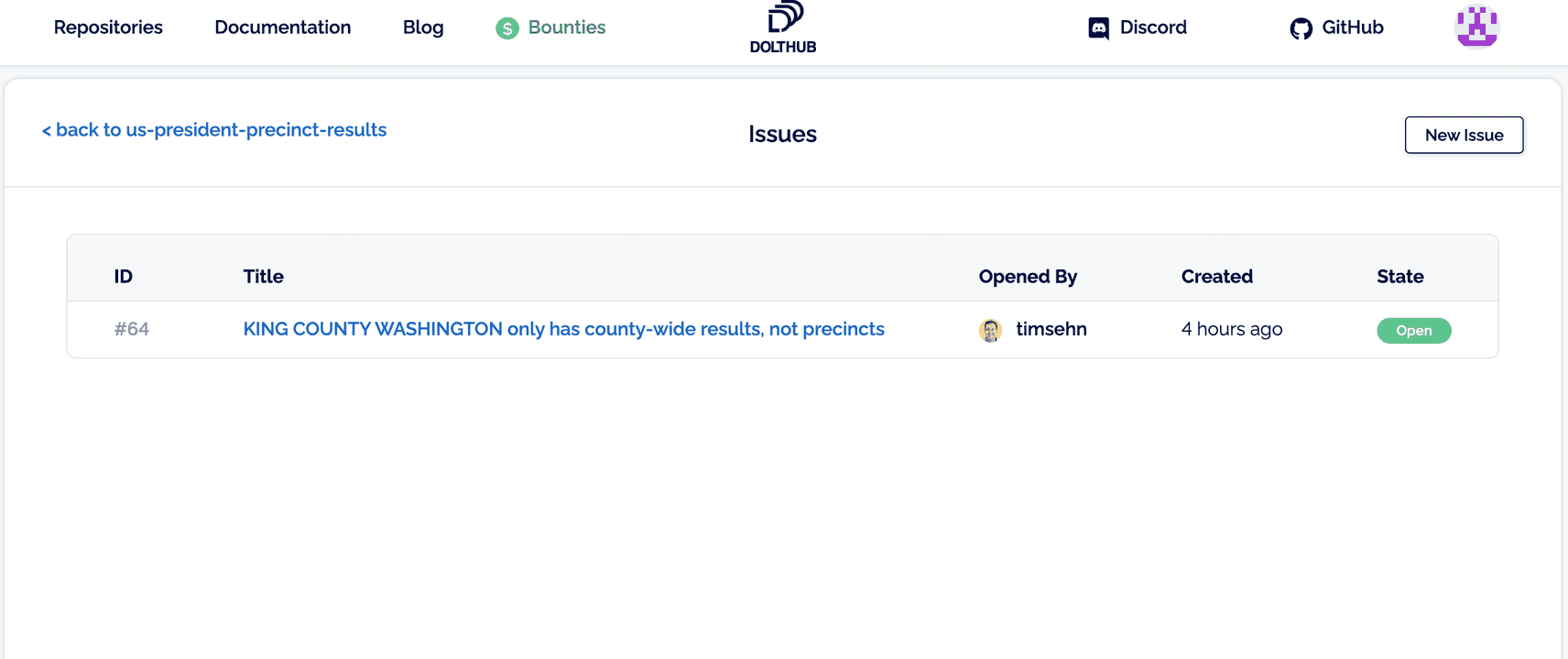Click the Discord chat bubble icon

point(1098,28)
